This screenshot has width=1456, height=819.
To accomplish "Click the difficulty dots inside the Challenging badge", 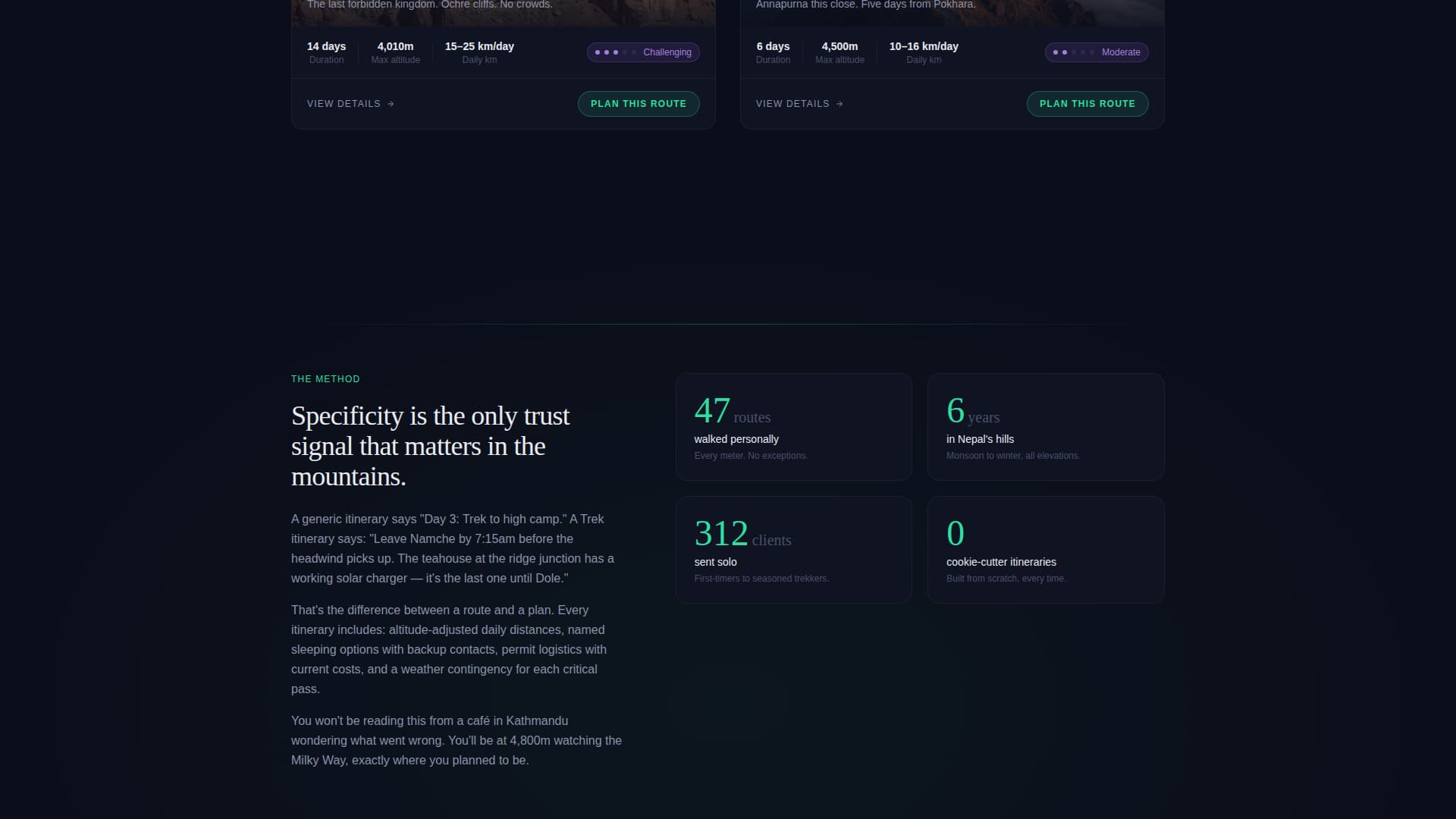I will click(613, 52).
